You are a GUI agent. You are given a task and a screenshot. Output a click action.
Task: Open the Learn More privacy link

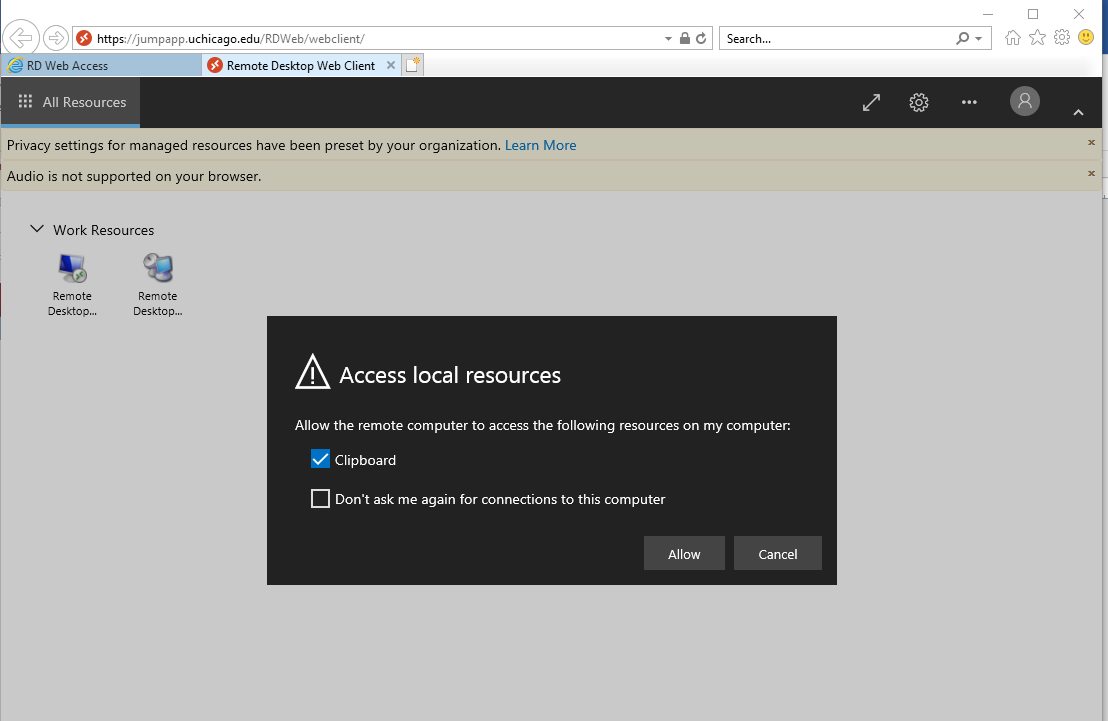point(540,145)
